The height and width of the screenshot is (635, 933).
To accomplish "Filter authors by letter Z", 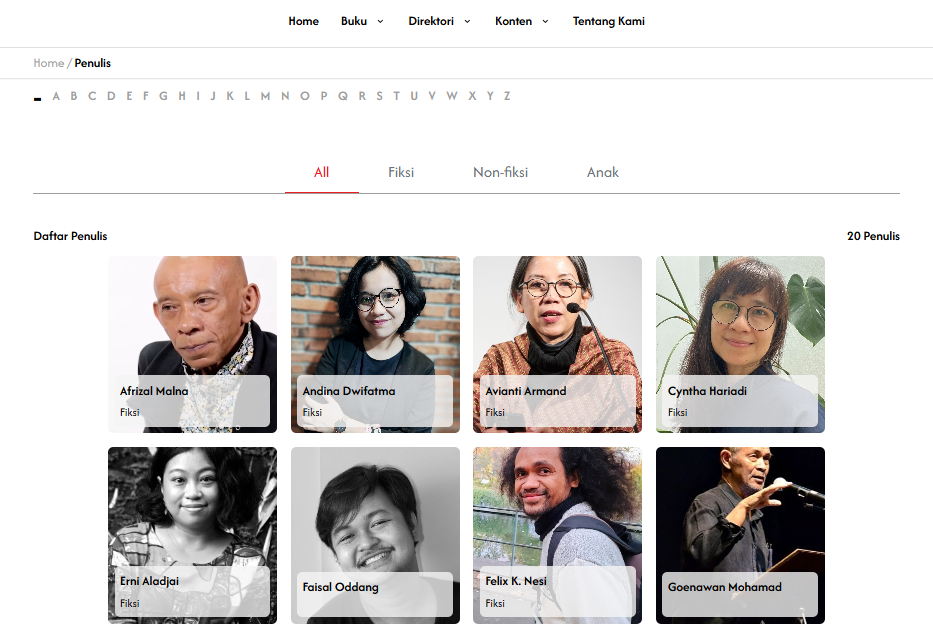I will [x=507, y=96].
